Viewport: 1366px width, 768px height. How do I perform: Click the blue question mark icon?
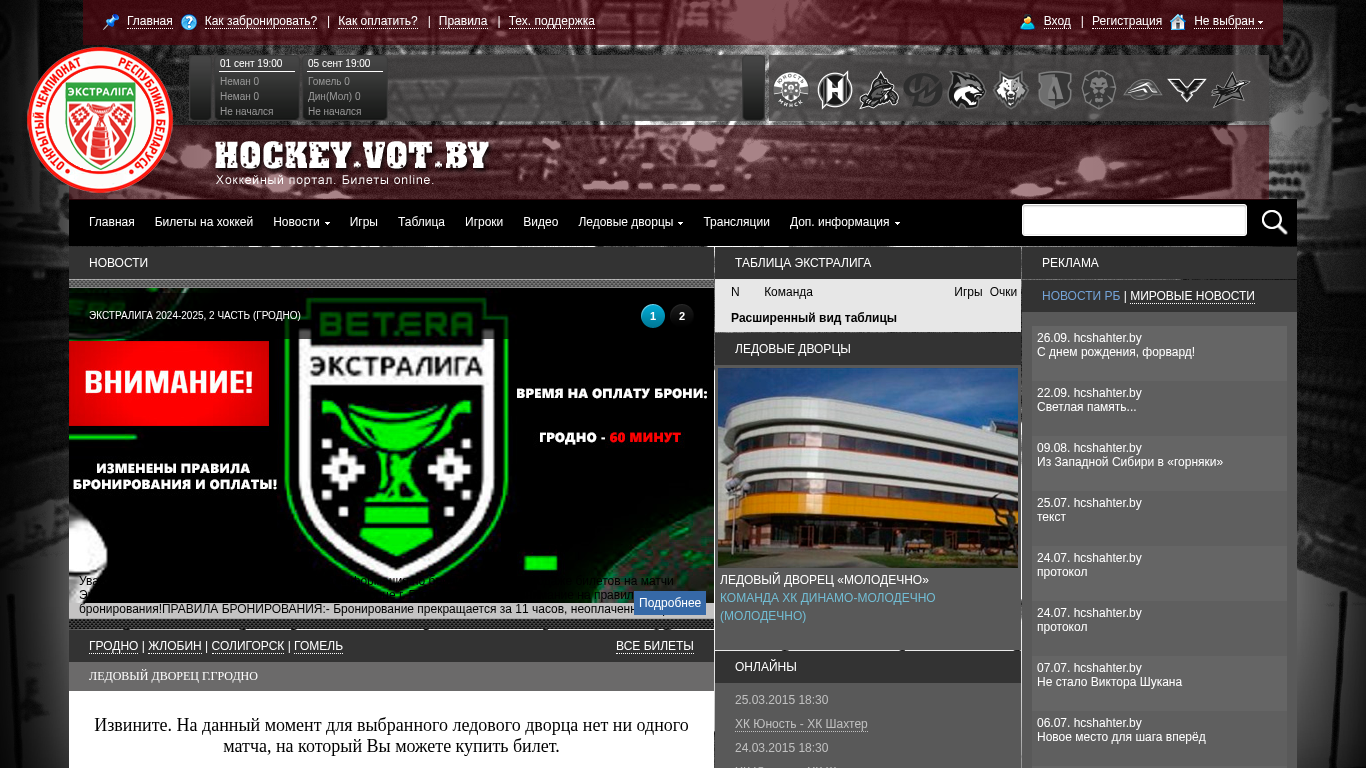[189, 22]
